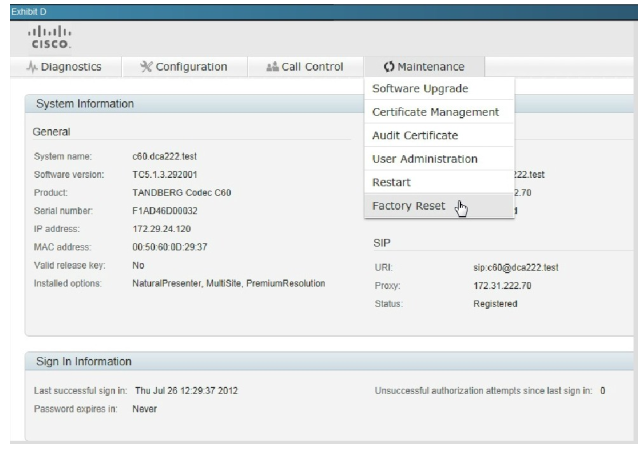Viewport: 641px width, 450px height.
Task: Select Restart in Maintenance menu
Action: [x=391, y=182]
